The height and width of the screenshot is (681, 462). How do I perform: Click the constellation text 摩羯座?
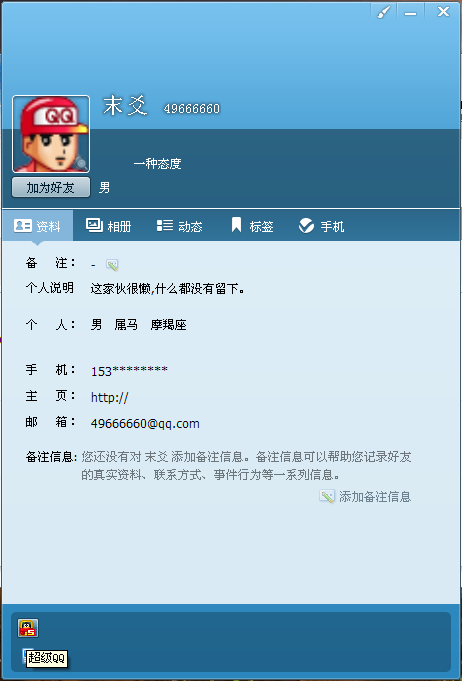pos(168,325)
